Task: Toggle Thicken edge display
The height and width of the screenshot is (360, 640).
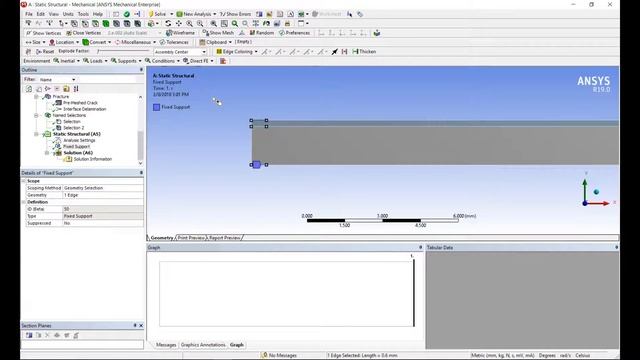Action: pyautogui.click(x=364, y=51)
